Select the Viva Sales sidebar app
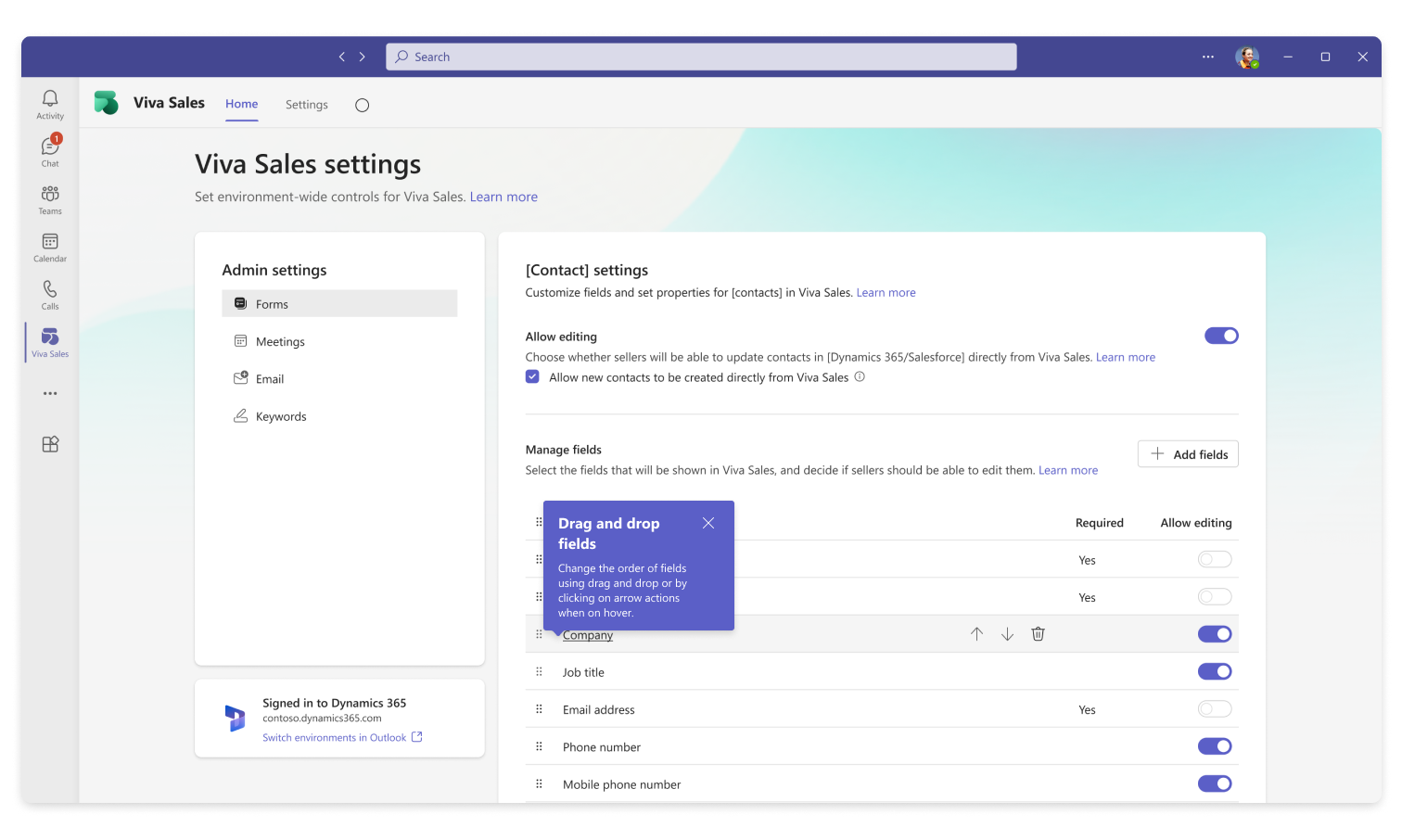Viewport: 1402px width, 840px height. click(x=50, y=342)
